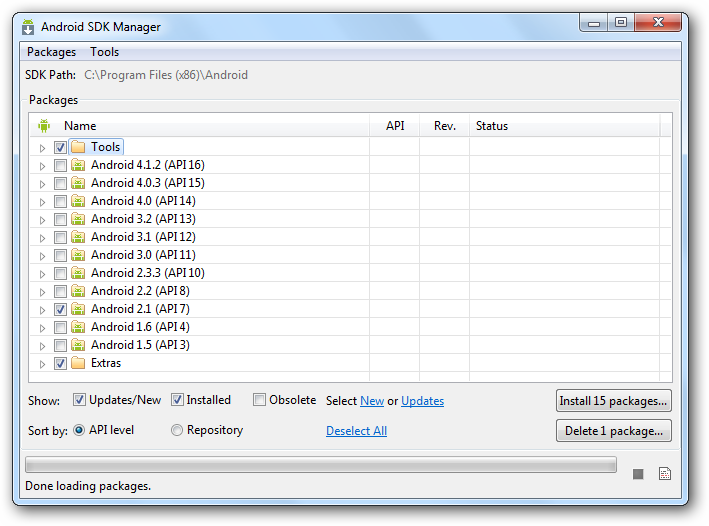Click the SDK path text C:\Program Files (x86)\Android
Image resolution: width=709 pixels, height=526 pixels.
click(166, 75)
